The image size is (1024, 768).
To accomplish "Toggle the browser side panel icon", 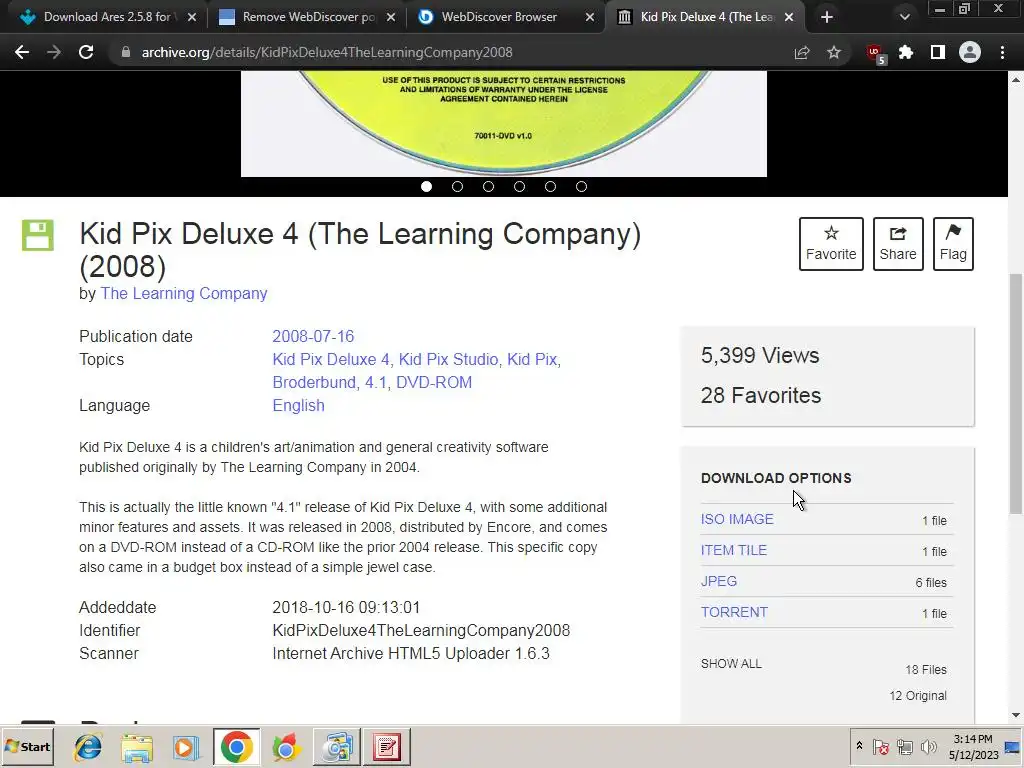I will click(x=937, y=52).
